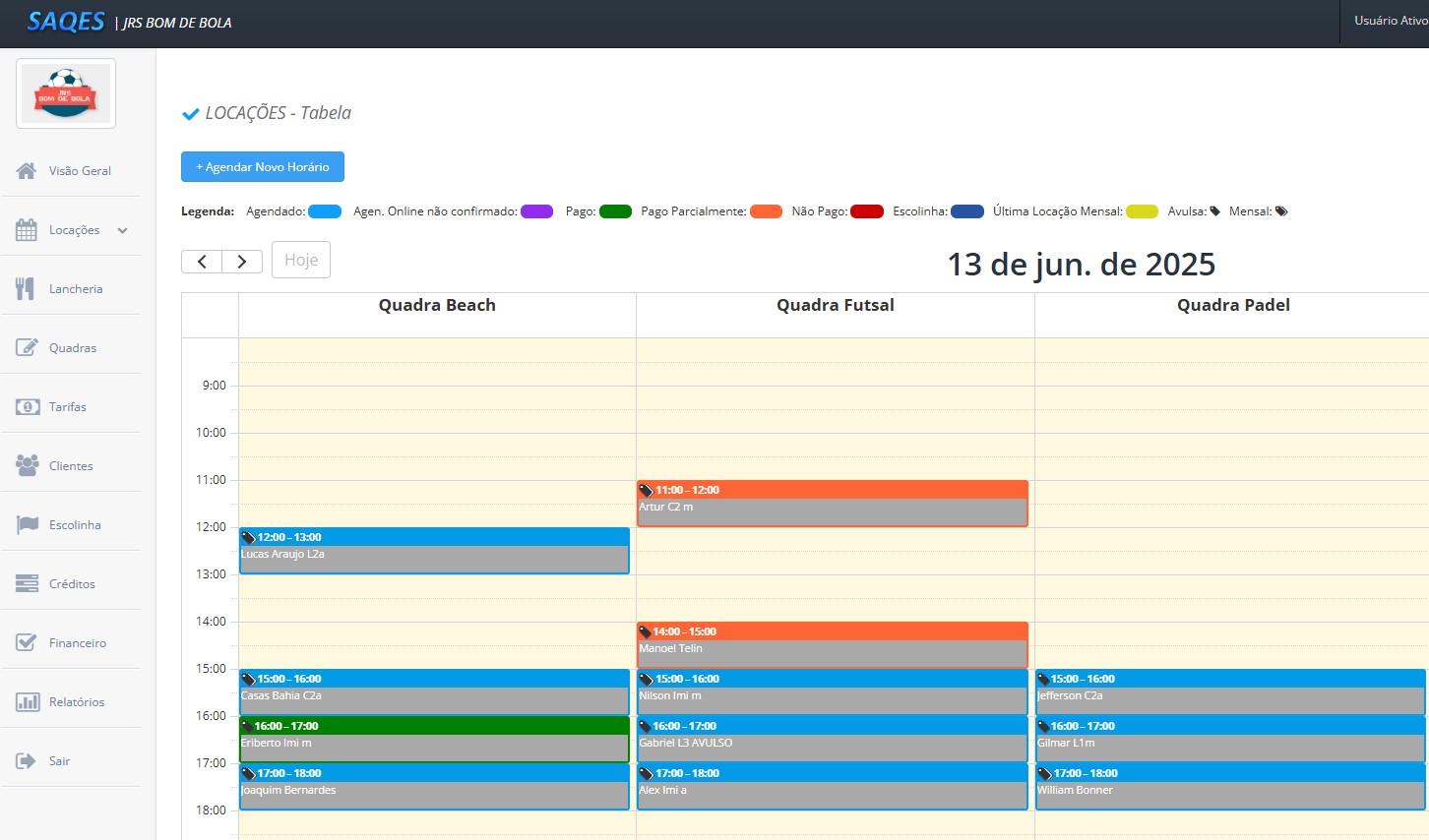
Task: Click the Tarifas money icon
Action: coord(27,407)
